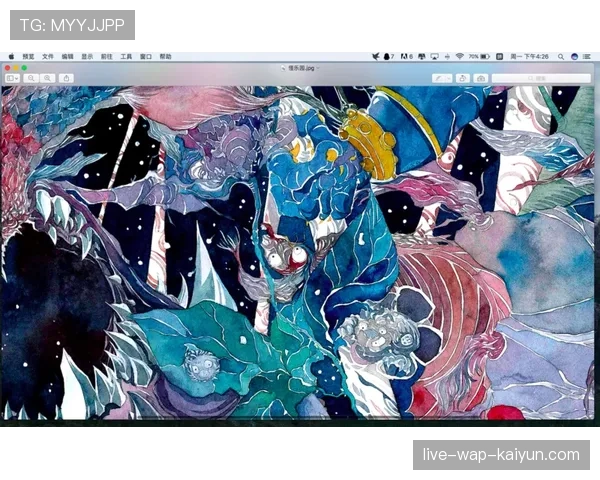
Task: Rotate the image with the rotate button
Action: 463,78
